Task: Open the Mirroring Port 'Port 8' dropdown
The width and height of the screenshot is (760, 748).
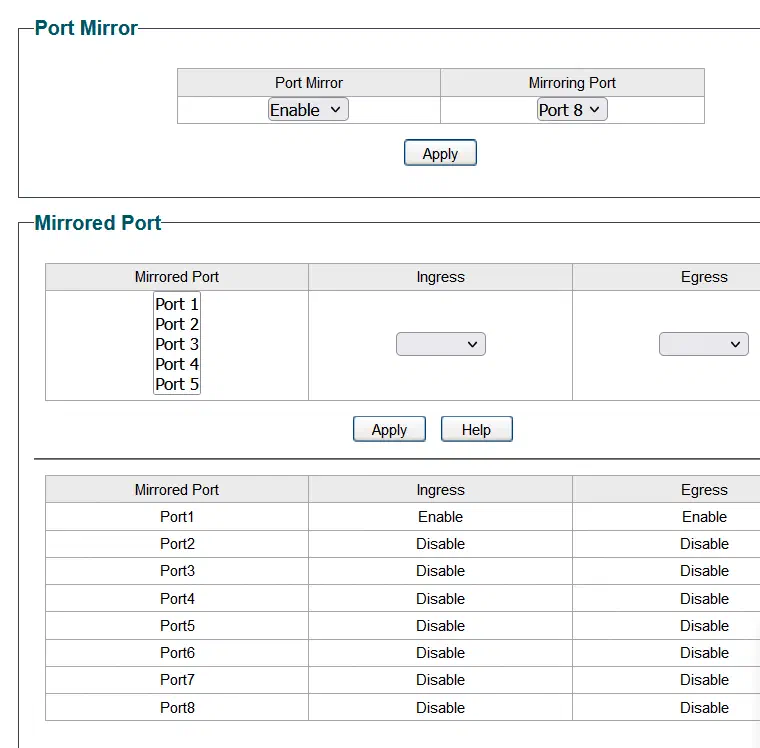Action: 571,110
